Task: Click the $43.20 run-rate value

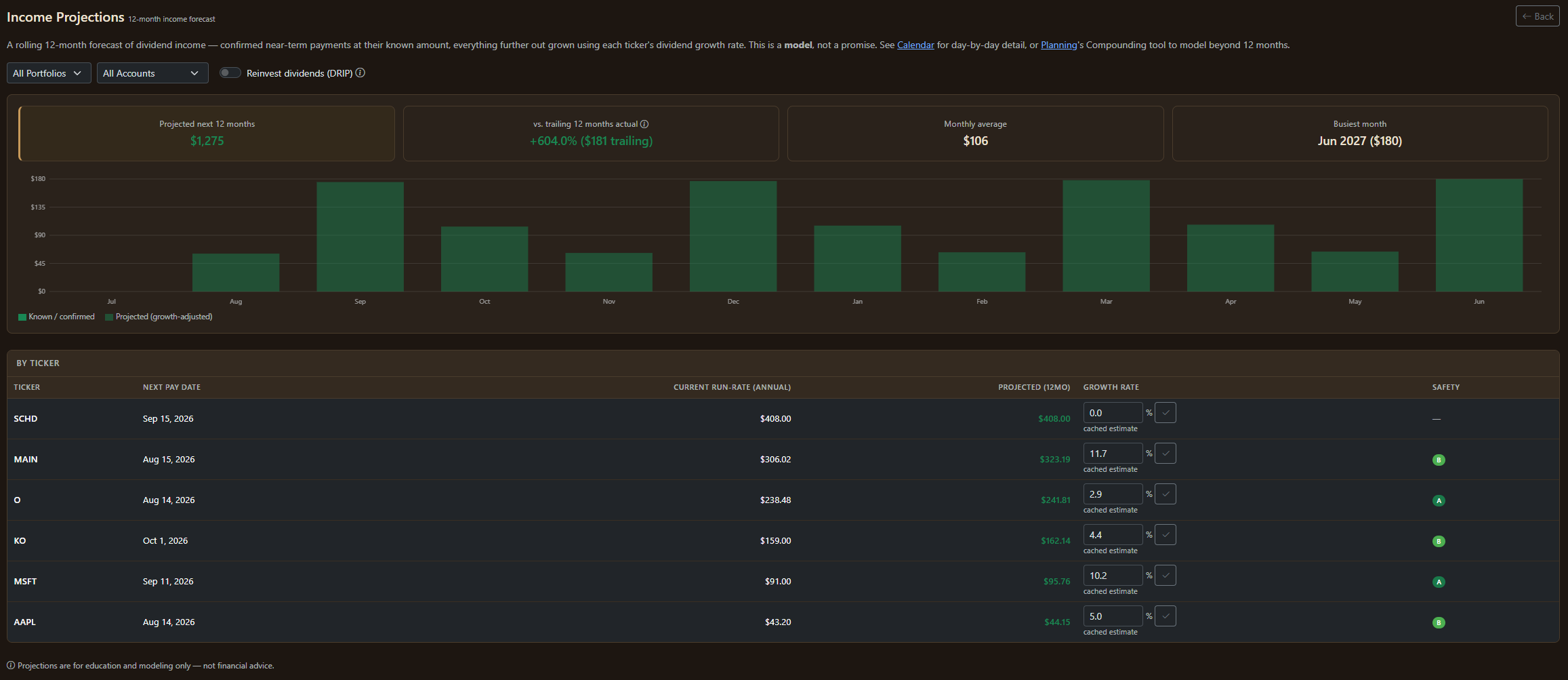Action: tap(778, 622)
